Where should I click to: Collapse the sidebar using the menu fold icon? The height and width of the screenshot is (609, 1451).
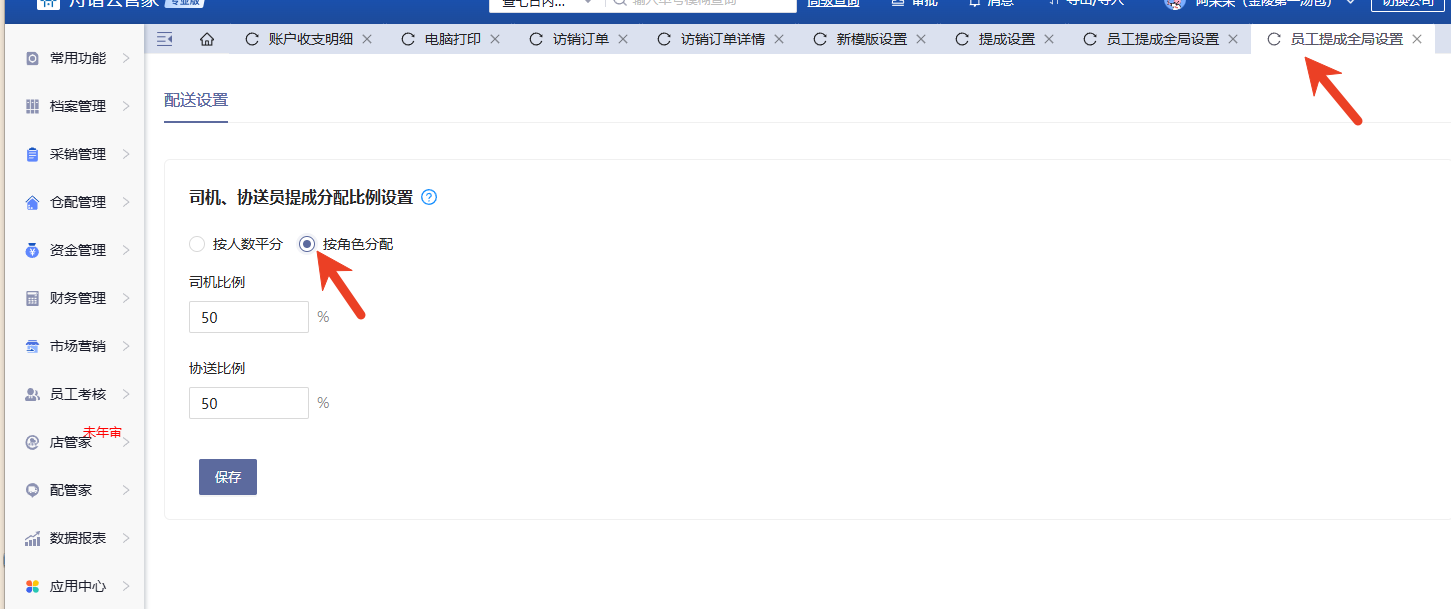165,39
